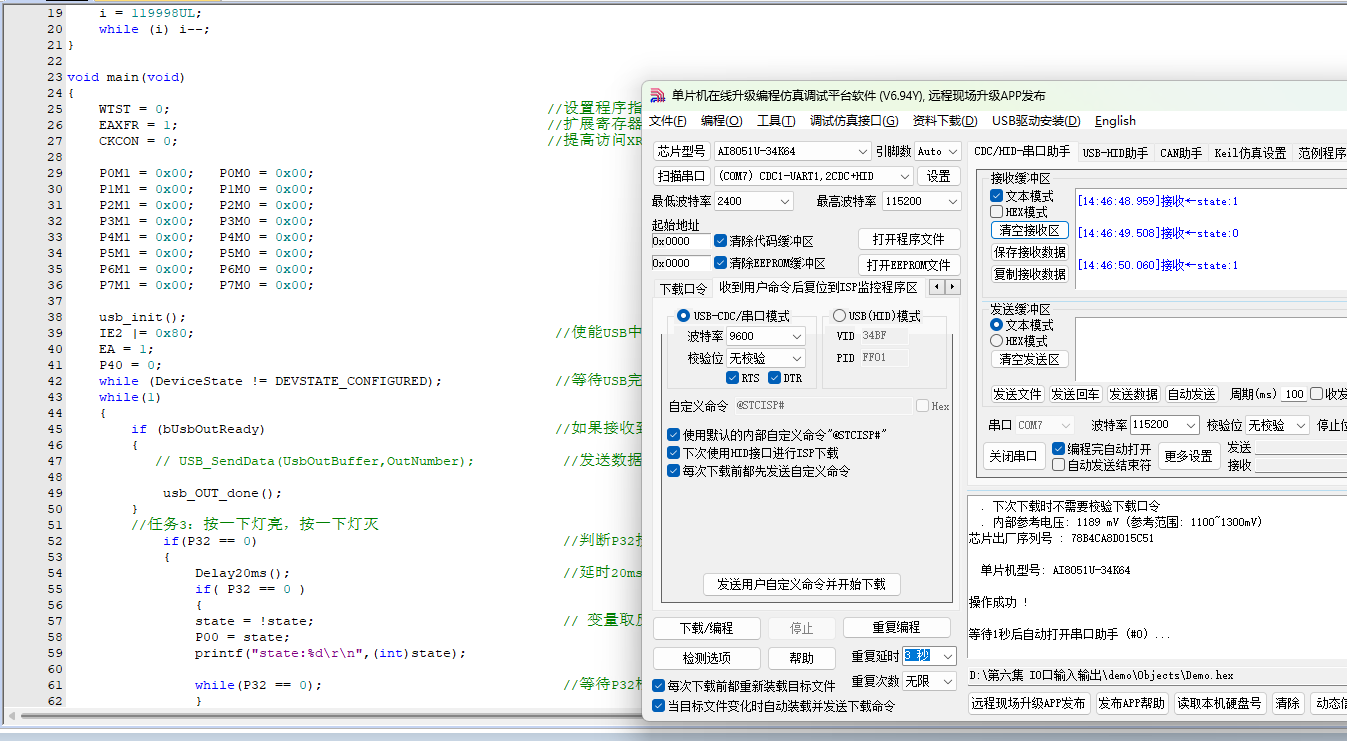1347x741 pixels.
Task: Open the 文件(F) menu
Action: (668, 121)
